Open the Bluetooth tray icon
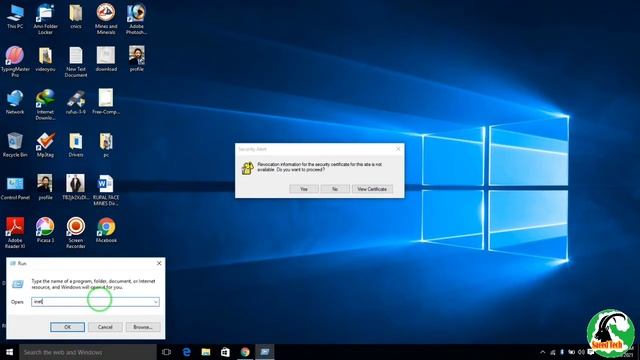640x360 pixels. [562, 352]
